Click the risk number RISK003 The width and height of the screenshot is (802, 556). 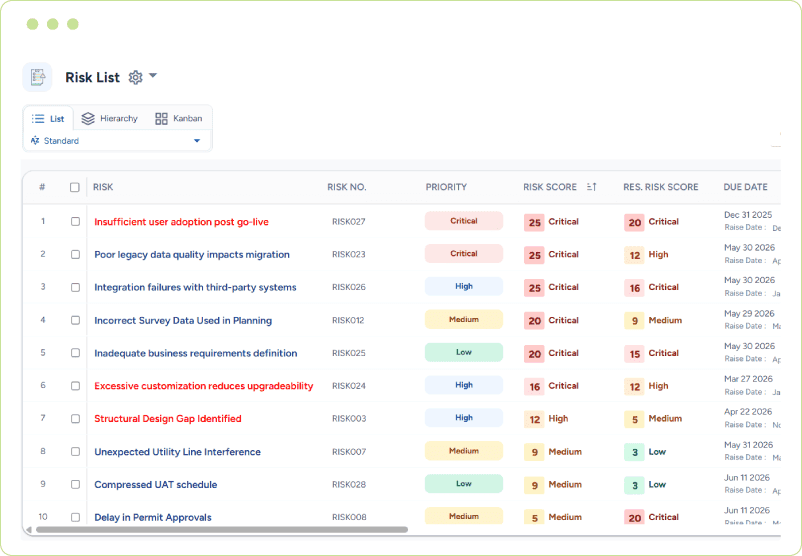(x=349, y=418)
